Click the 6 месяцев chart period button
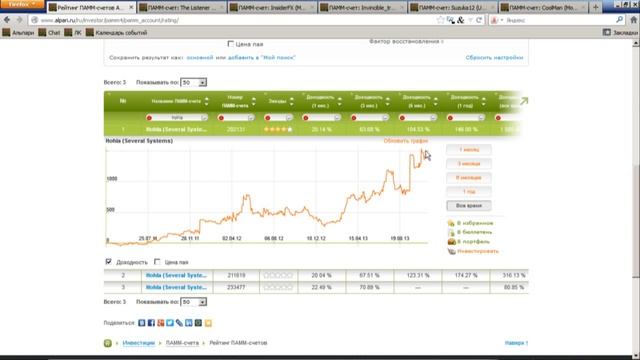 (469, 178)
